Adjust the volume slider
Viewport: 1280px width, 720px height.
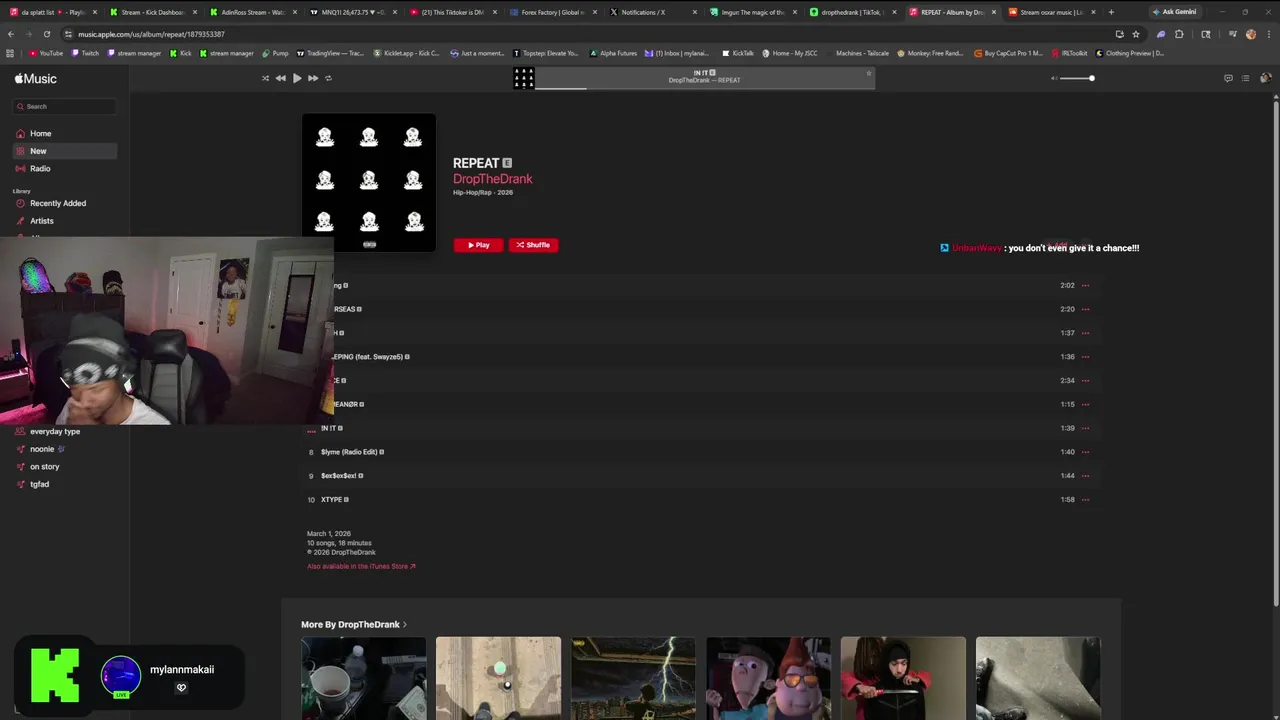click(x=1077, y=78)
